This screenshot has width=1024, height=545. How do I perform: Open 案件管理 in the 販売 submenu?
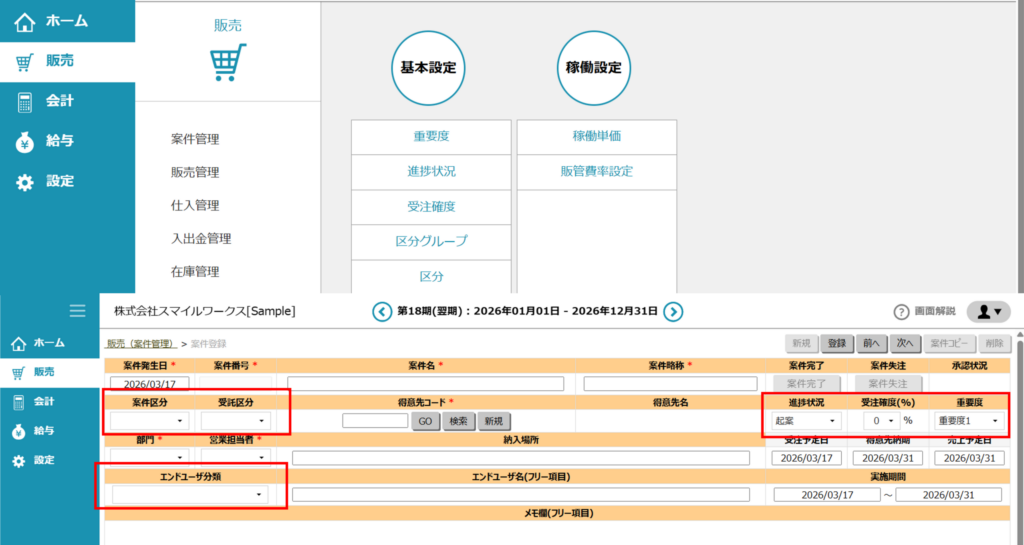(x=195, y=139)
